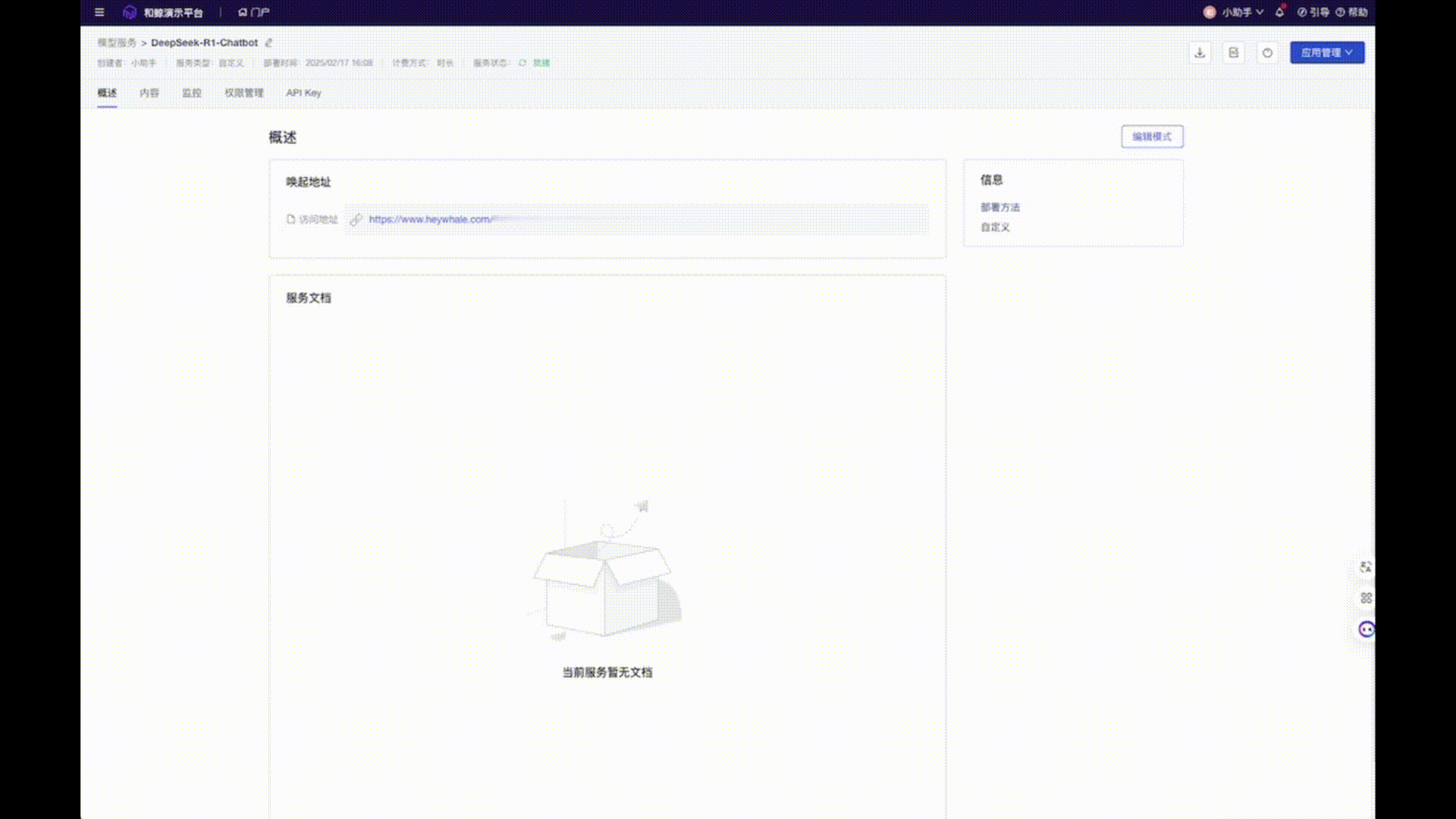This screenshot has width=1456, height=819.
Task: Click the 访问地址 label
Action: [x=318, y=219]
